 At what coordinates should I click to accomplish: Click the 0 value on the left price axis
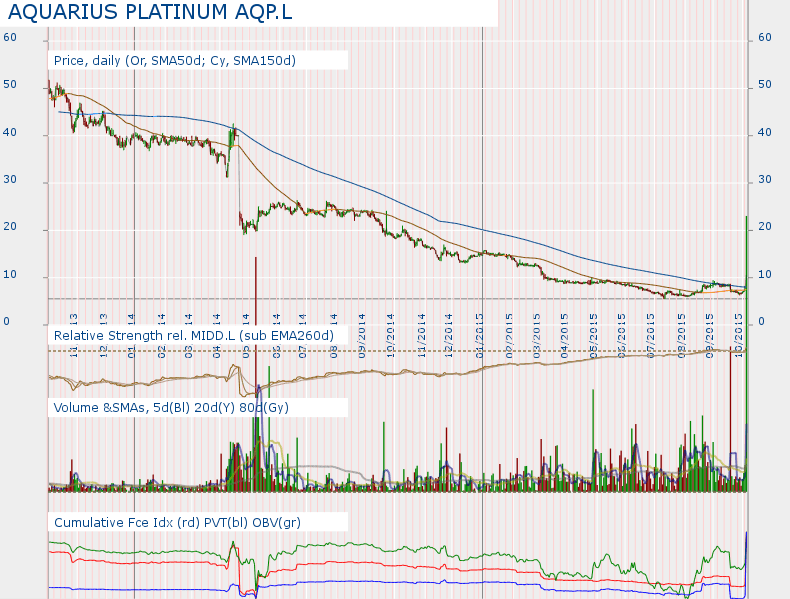[x=6, y=321]
